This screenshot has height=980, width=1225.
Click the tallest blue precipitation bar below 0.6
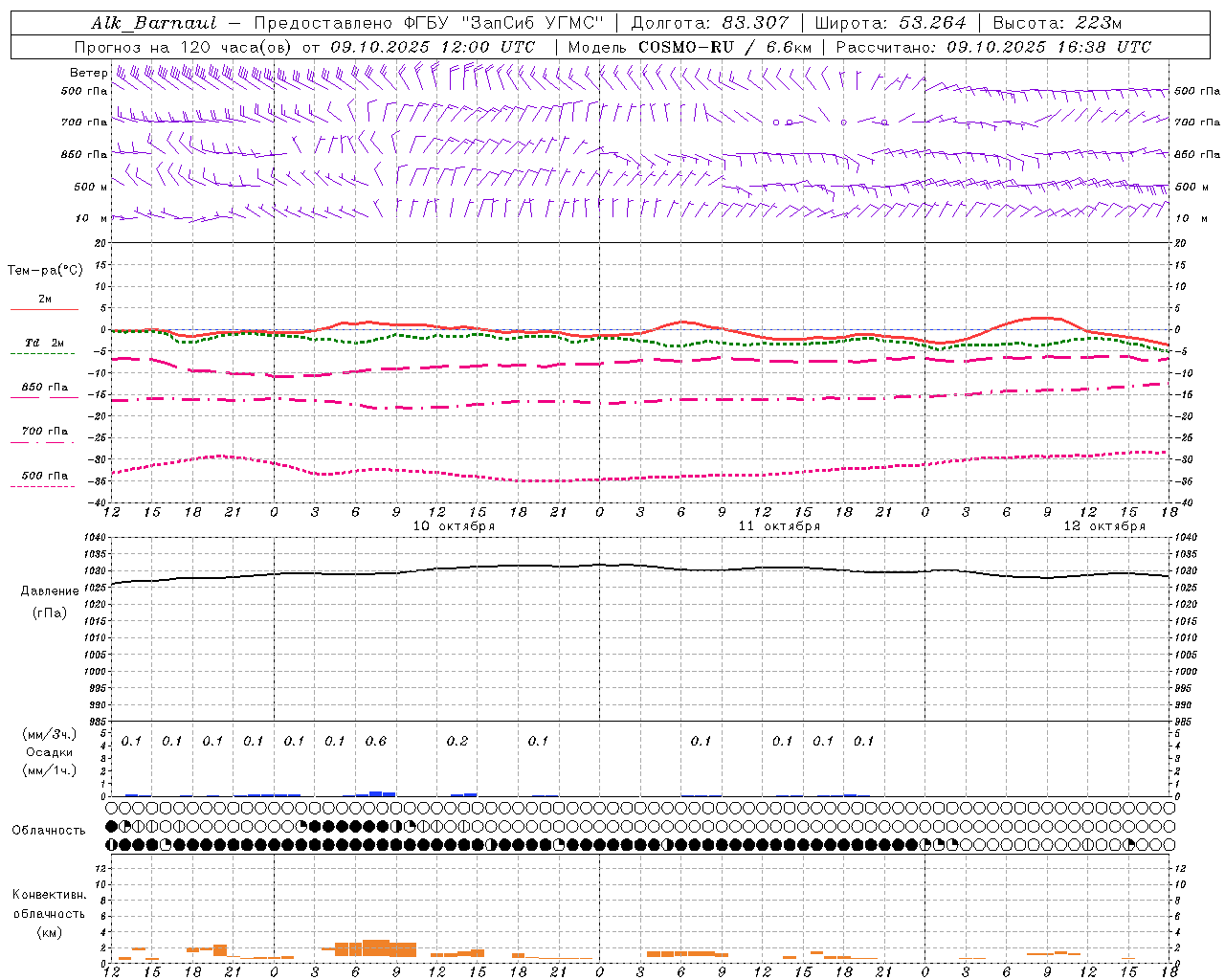pyautogui.click(x=375, y=793)
